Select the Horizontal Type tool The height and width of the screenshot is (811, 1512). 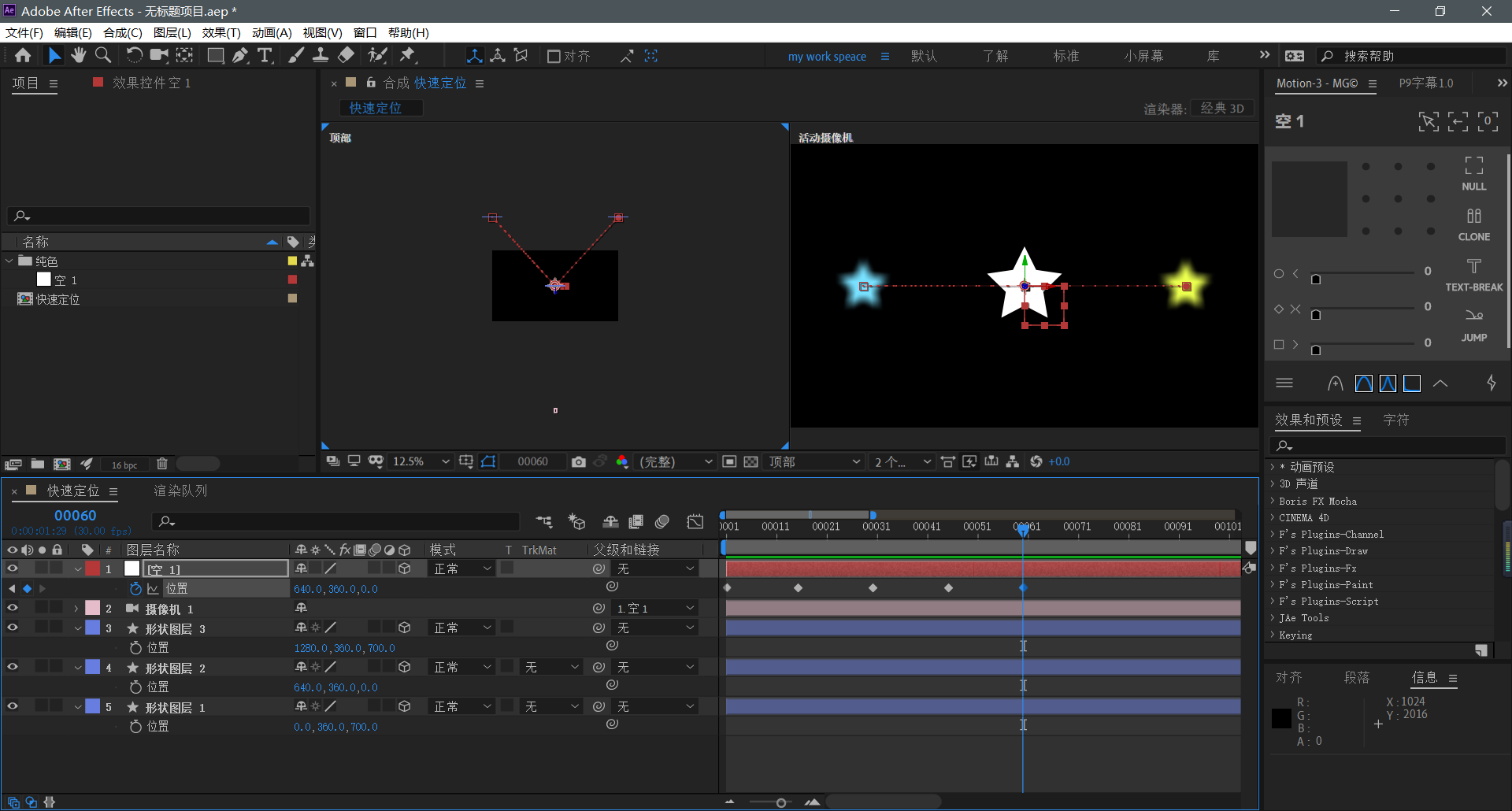265,55
